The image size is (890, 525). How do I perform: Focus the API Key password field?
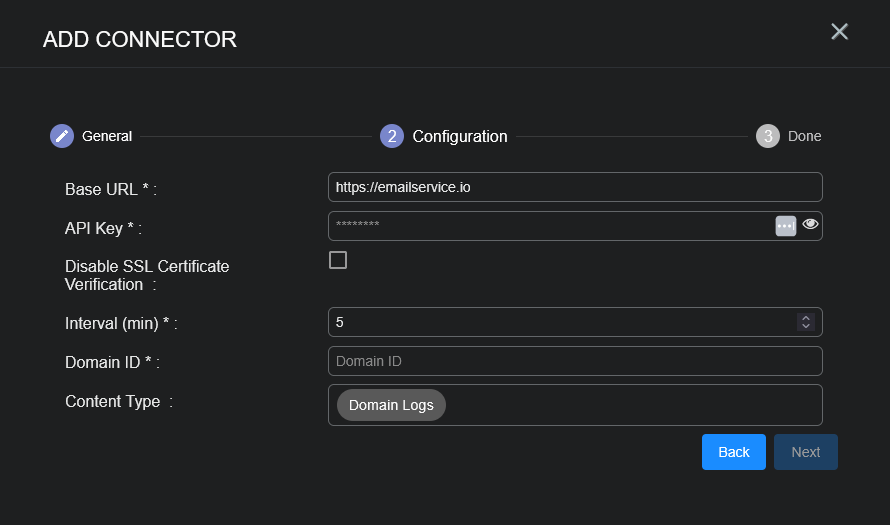[x=550, y=226]
